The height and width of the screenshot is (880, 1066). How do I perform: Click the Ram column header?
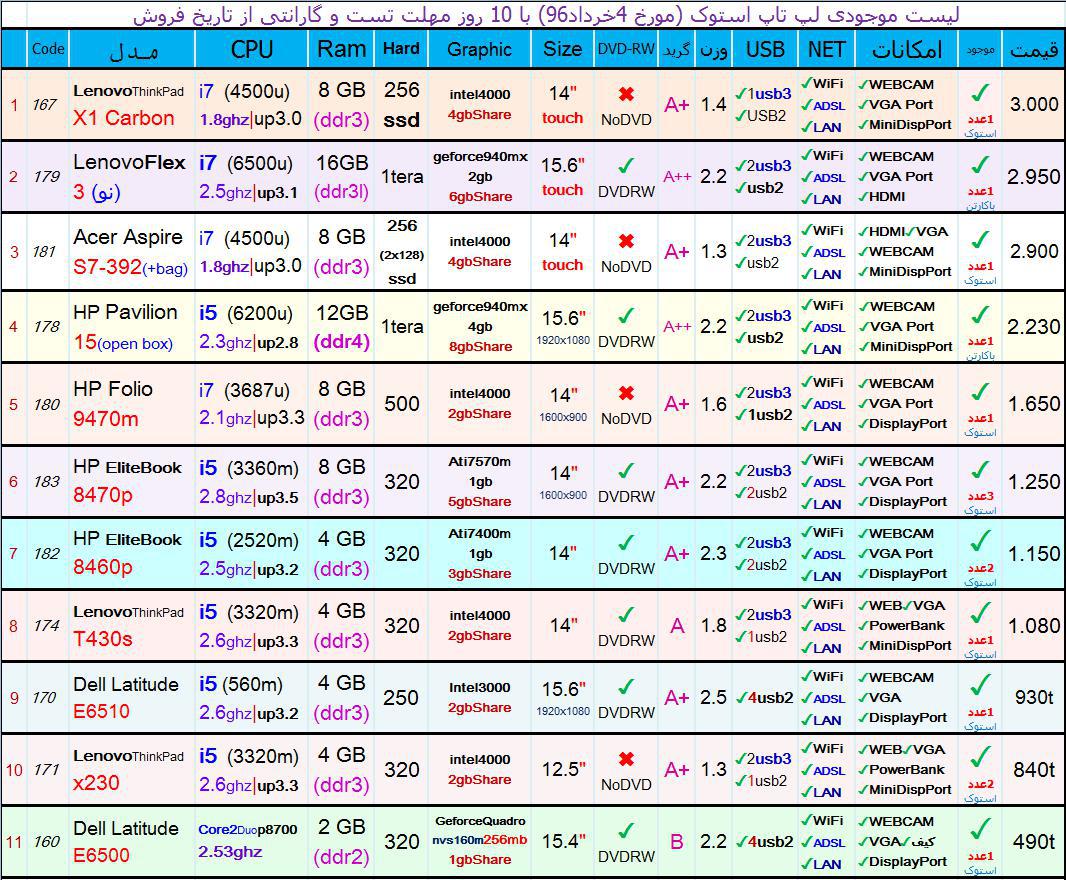[x=341, y=49]
